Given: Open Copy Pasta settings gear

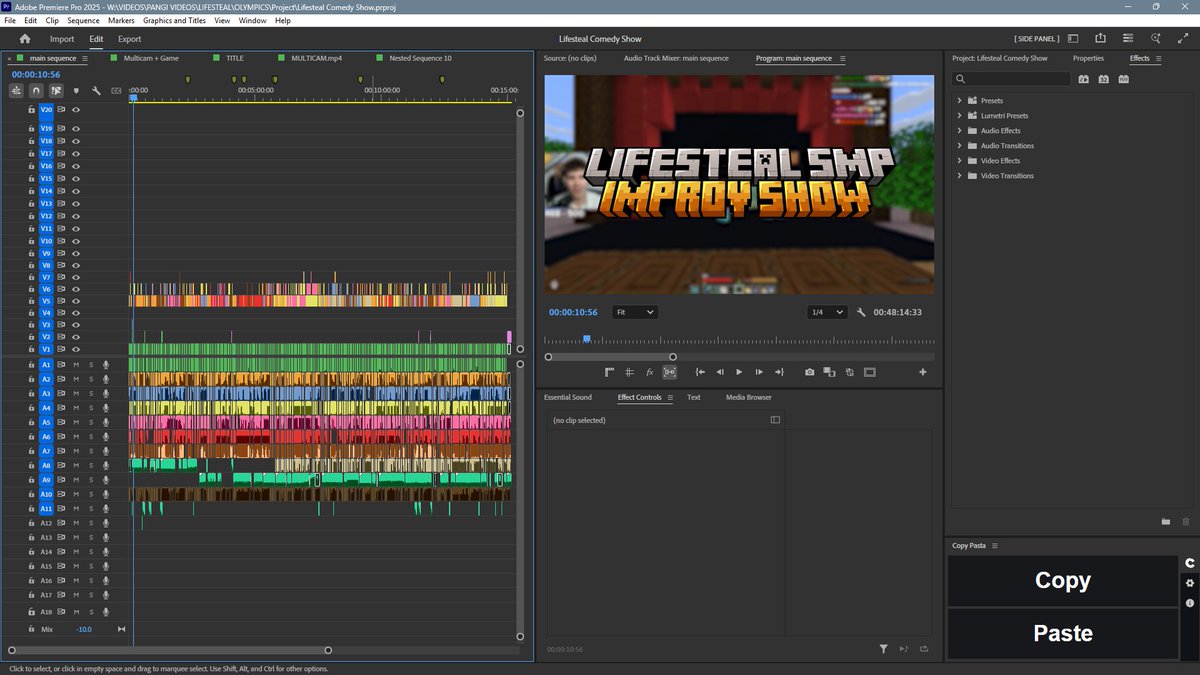Looking at the screenshot, I should pyautogui.click(x=1190, y=583).
